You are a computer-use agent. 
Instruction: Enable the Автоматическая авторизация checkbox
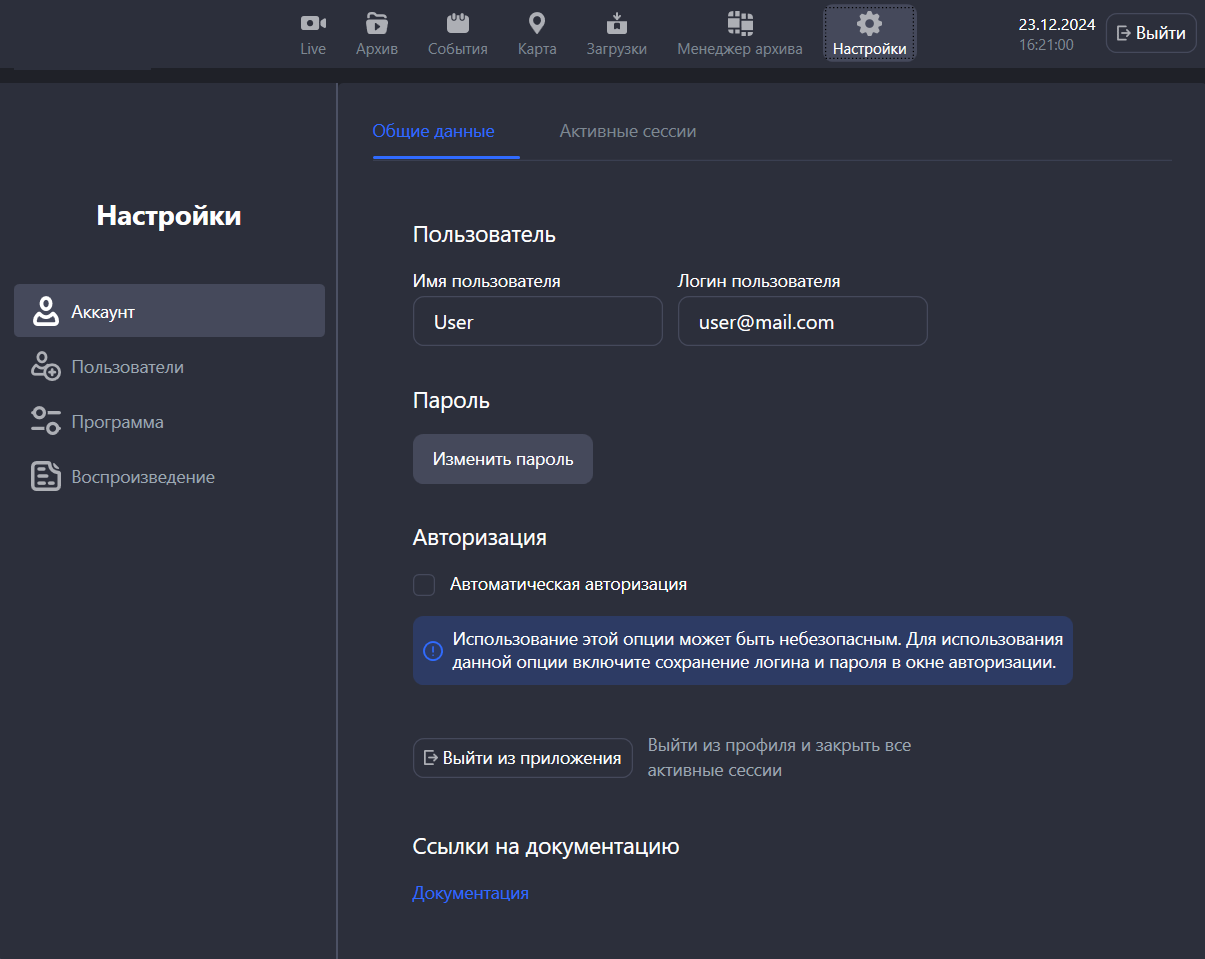tap(424, 585)
